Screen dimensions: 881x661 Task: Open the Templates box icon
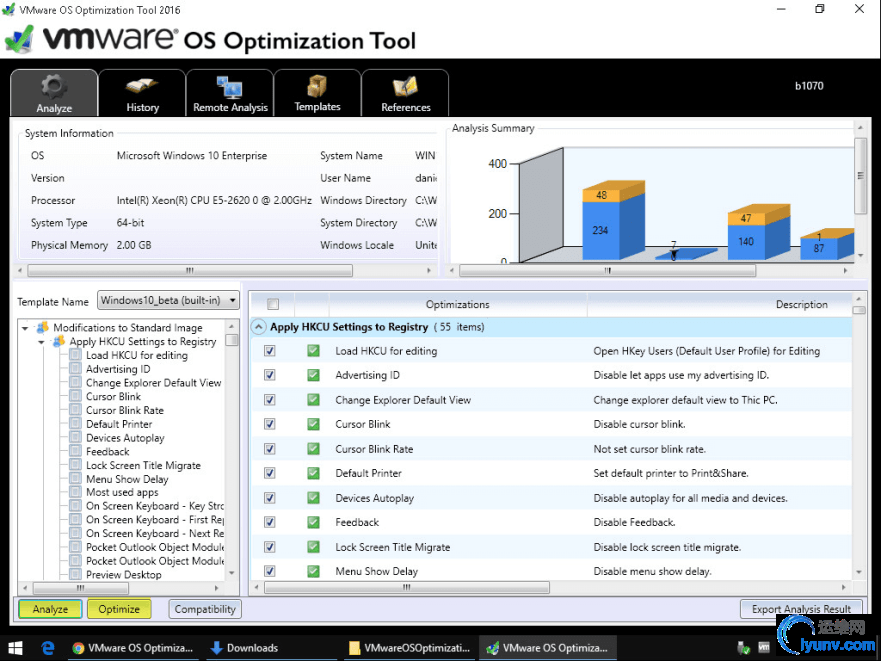pyautogui.click(x=317, y=86)
